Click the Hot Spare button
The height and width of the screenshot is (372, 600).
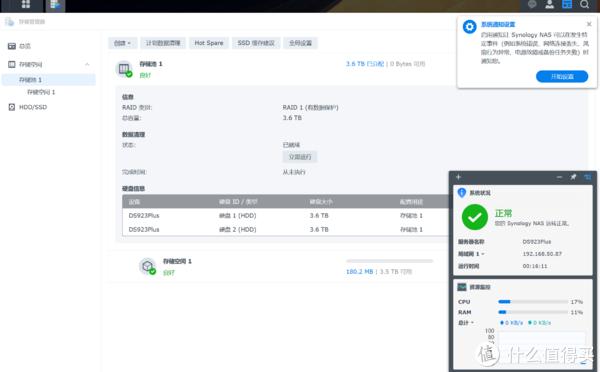coord(209,43)
